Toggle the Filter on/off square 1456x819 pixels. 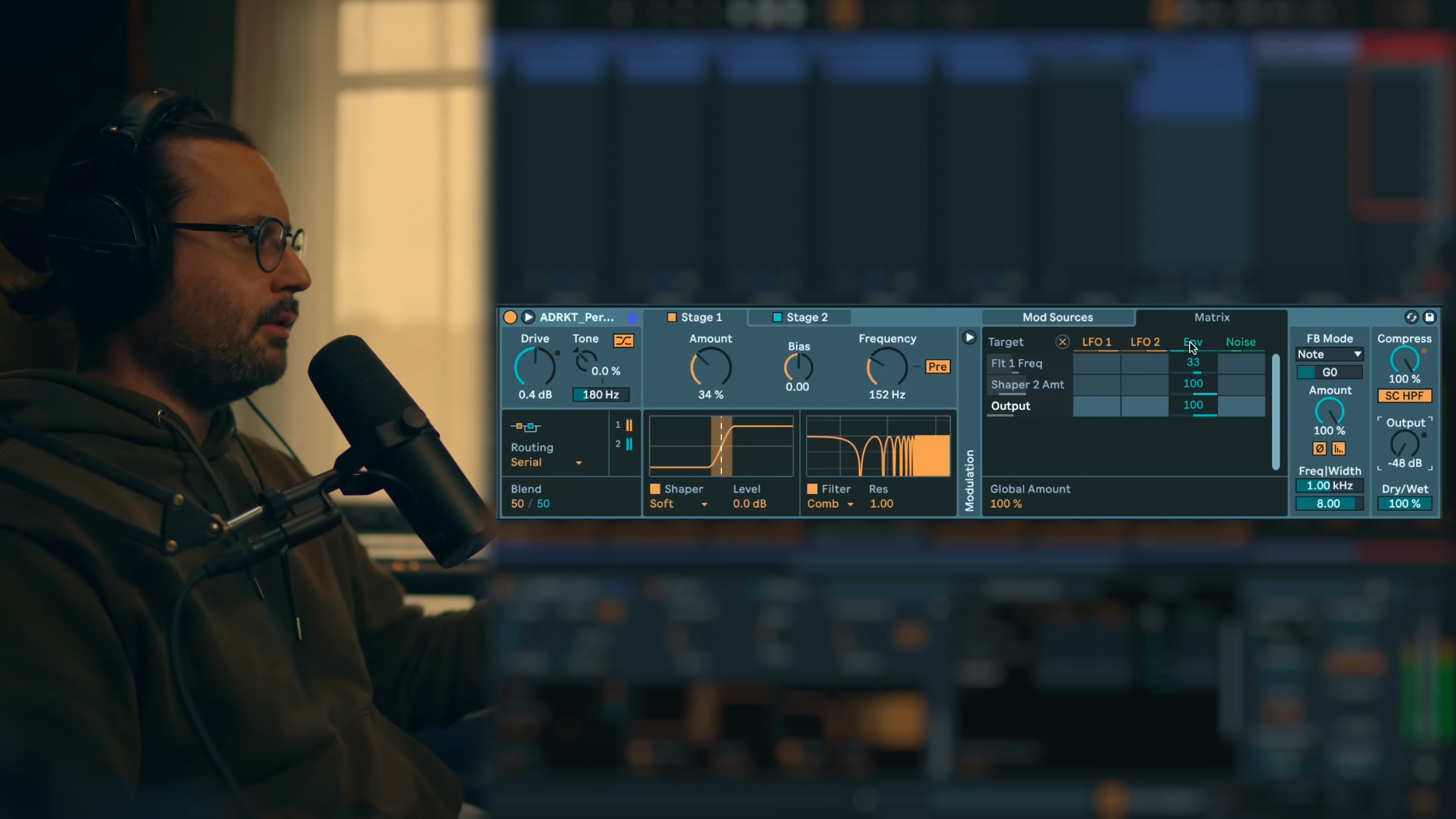[x=812, y=489]
